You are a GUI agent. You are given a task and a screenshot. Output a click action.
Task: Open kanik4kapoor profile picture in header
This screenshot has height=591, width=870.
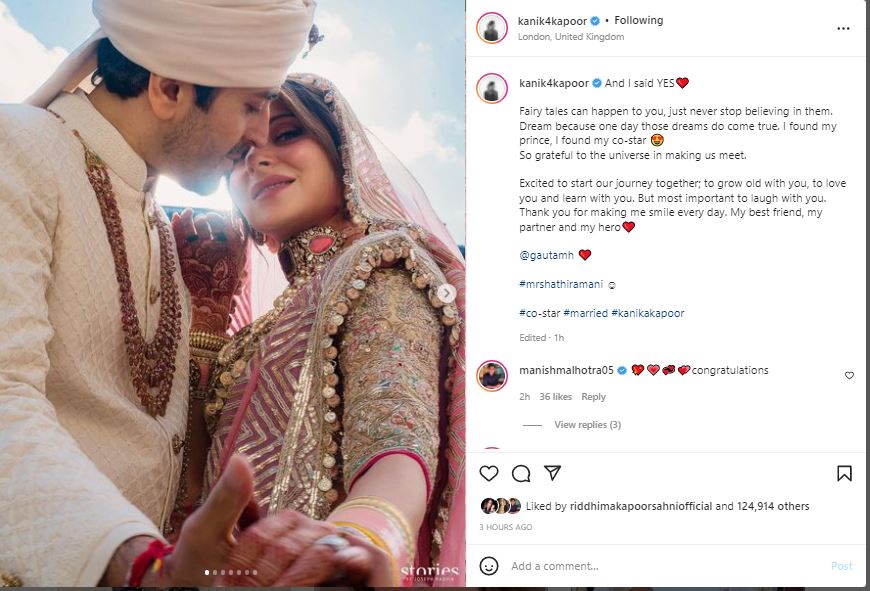(492, 28)
